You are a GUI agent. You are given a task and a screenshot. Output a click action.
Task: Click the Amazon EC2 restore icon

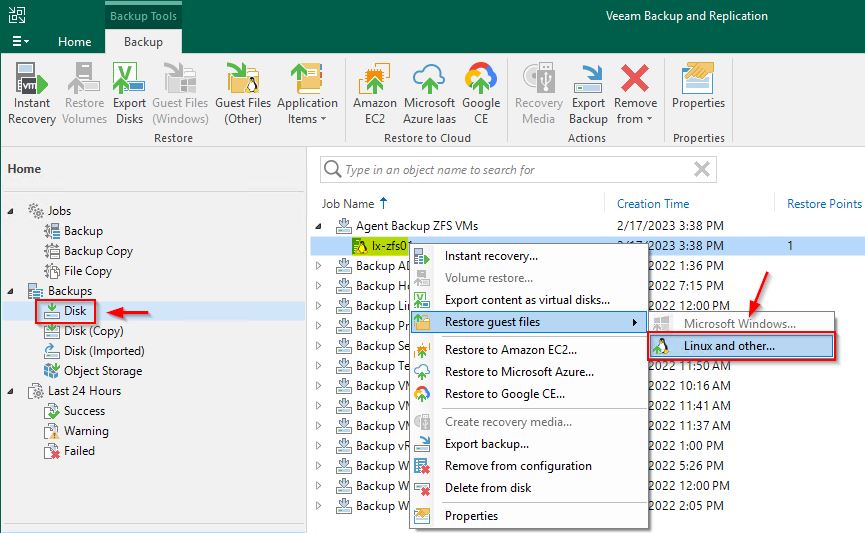point(375,94)
